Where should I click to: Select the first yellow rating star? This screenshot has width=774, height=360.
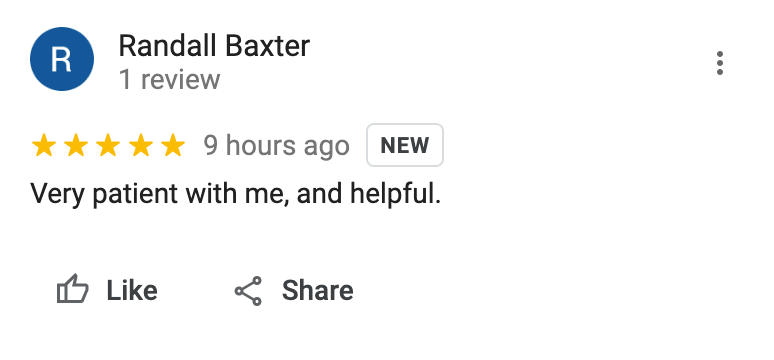pyautogui.click(x=44, y=145)
